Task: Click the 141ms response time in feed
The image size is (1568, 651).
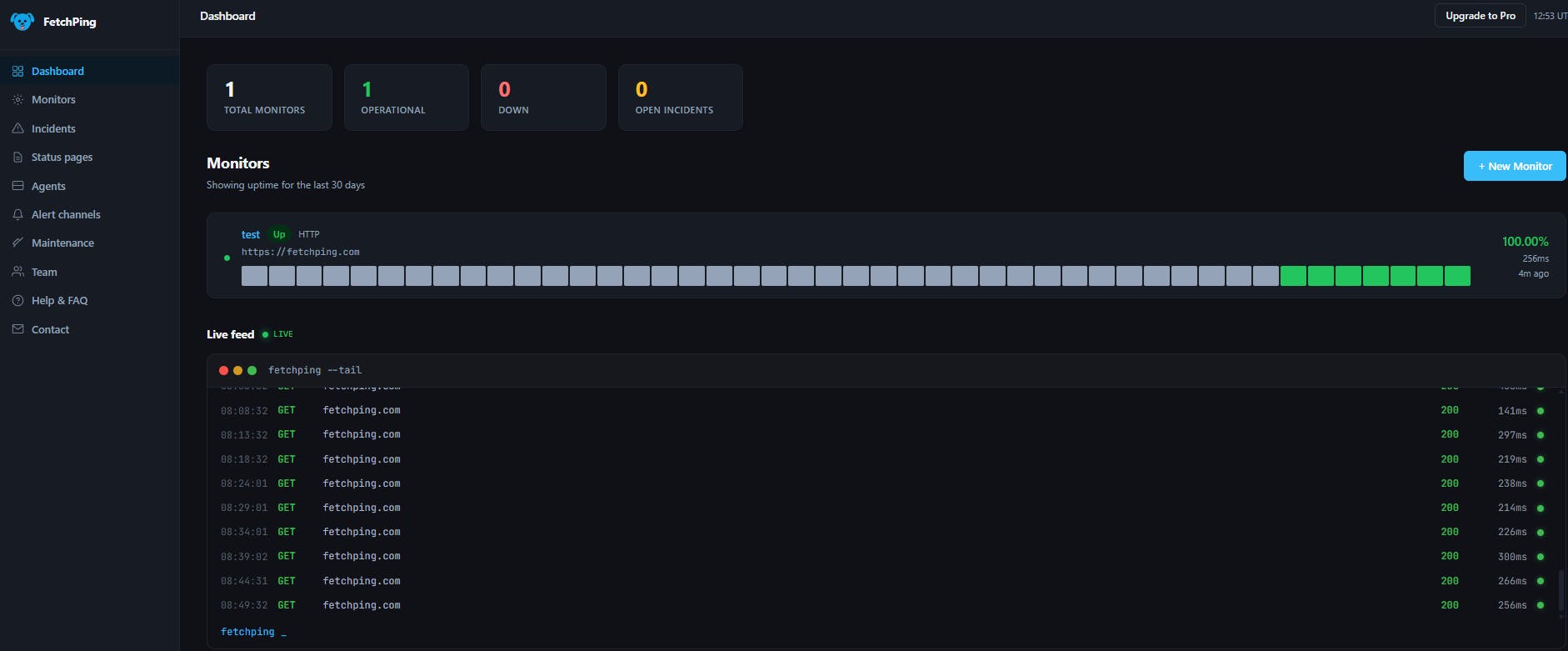Action: coord(1512,411)
